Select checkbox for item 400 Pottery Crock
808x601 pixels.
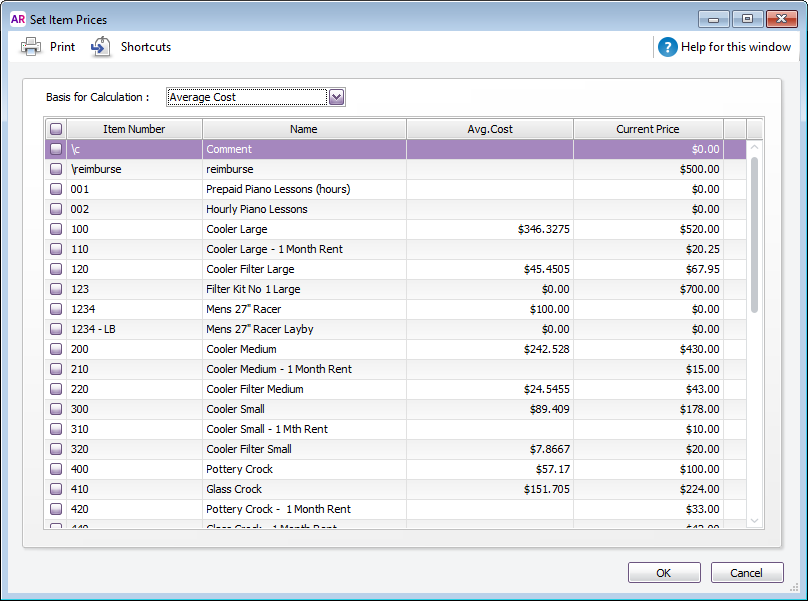(x=56, y=469)
